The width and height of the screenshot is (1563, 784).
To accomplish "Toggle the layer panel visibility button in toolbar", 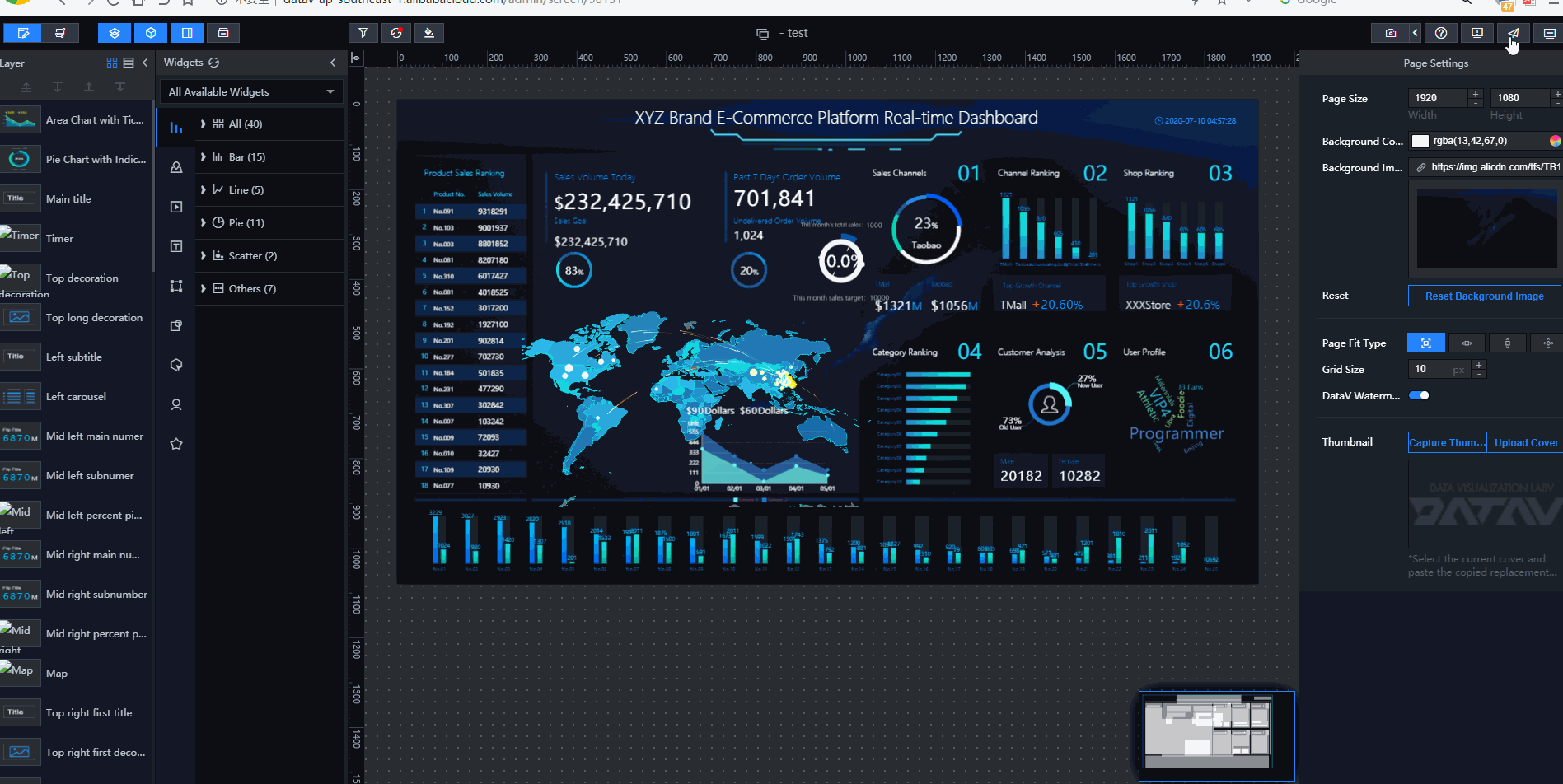I will pos(115,33).
